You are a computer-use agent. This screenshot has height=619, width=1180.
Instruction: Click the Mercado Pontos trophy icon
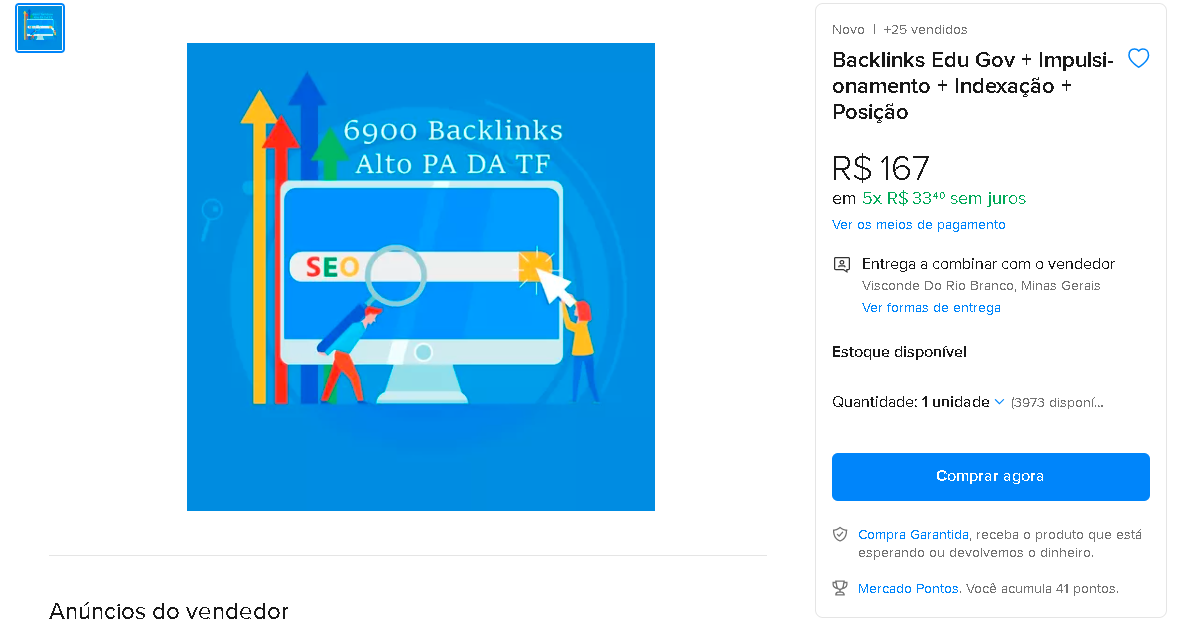click(840, 588)
